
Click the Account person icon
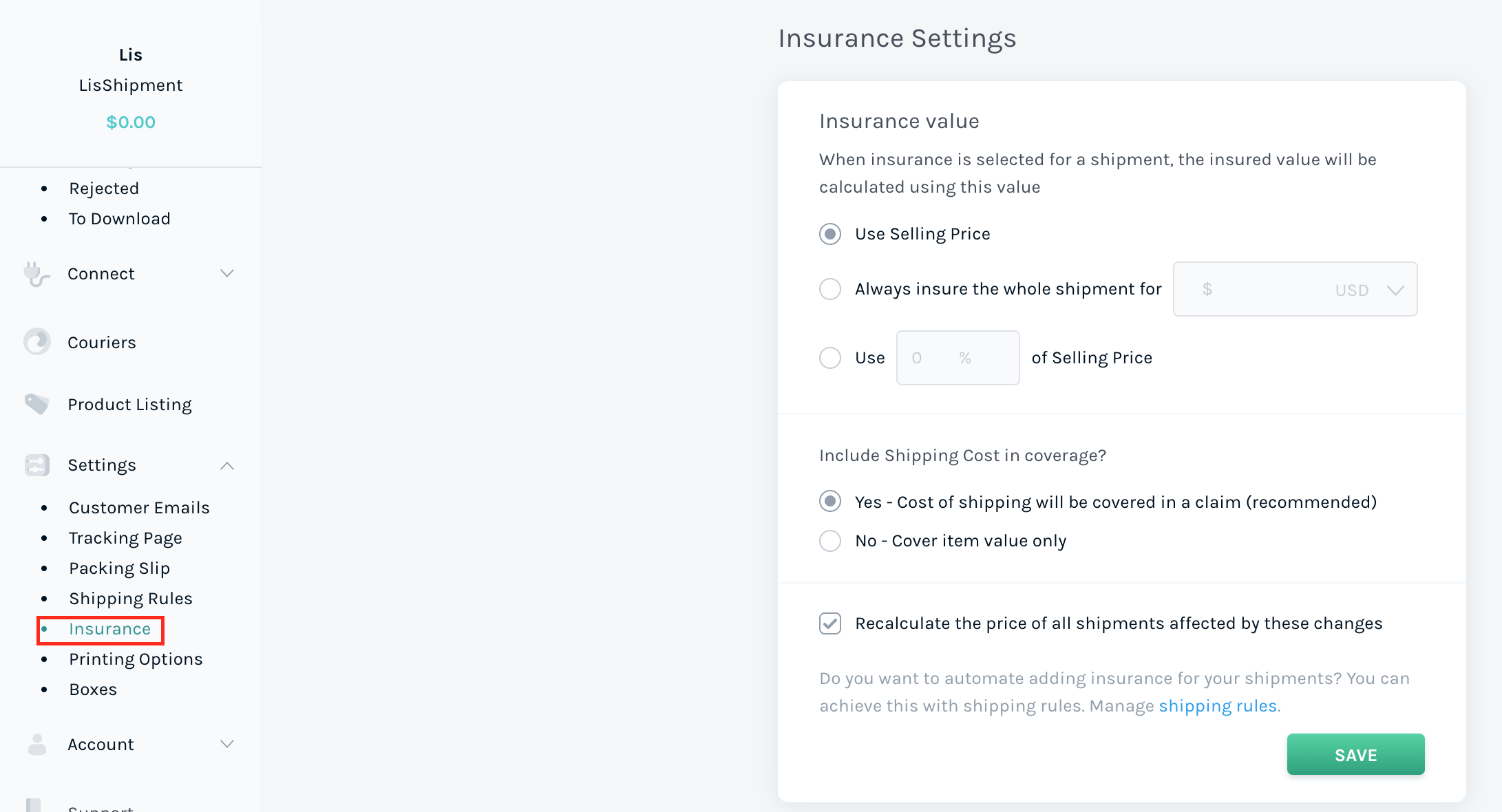37,744
